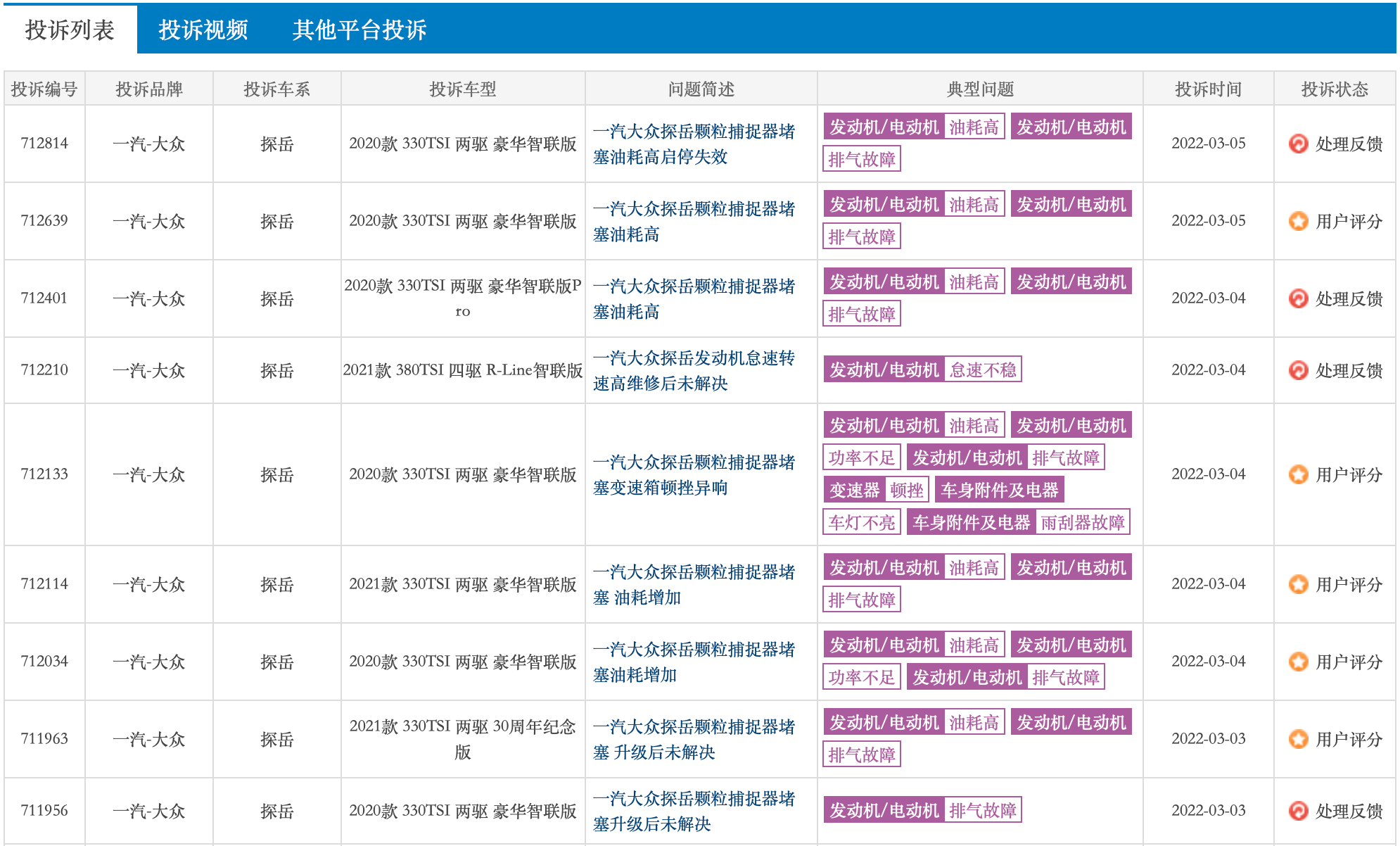Click the 油耗高 tag in row 712814

tap(974, 127)
